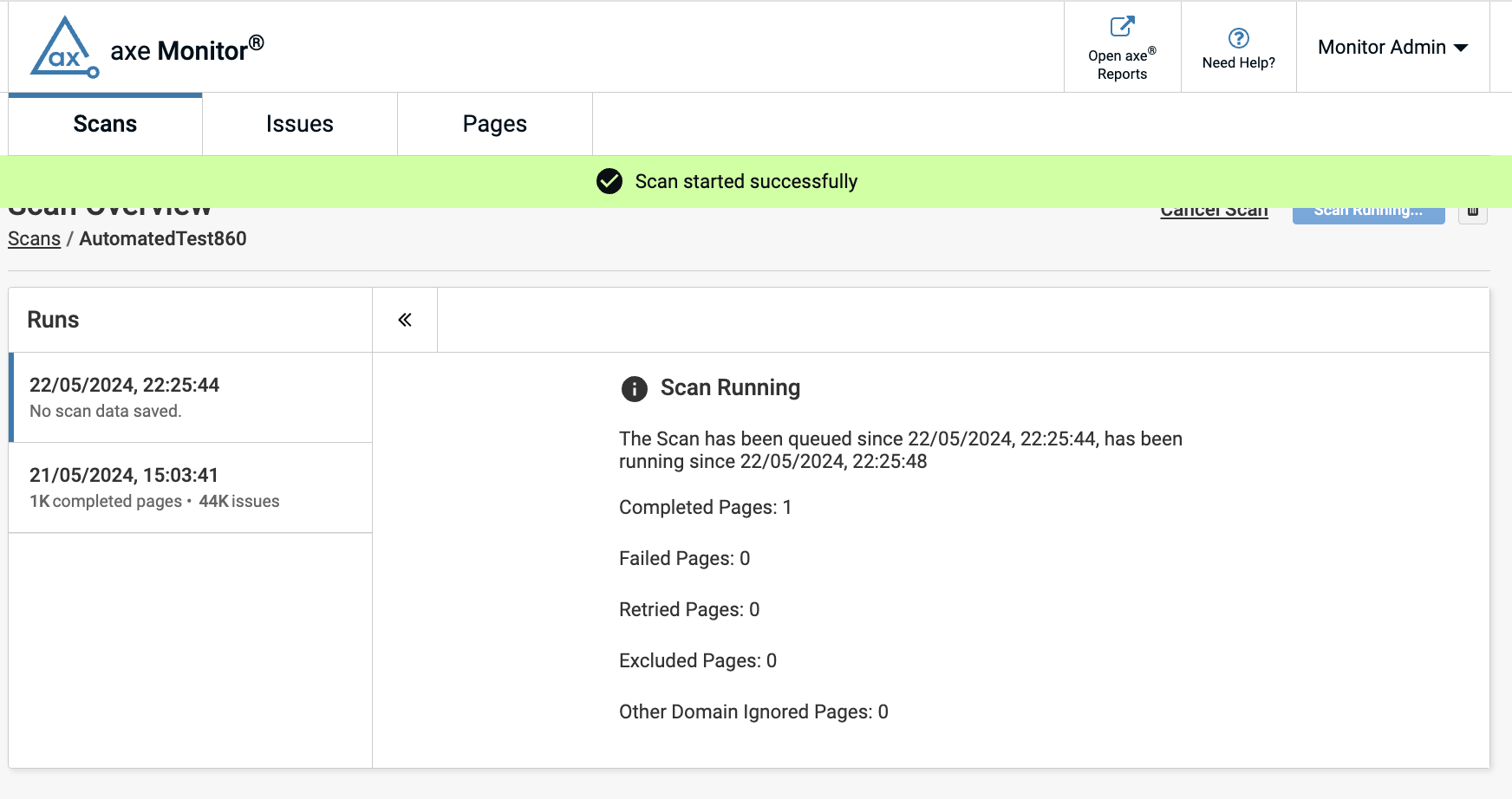Click the success checkmark icon in banner
1512x799 pixels.
pyautogui.click(x=609, y=181)
